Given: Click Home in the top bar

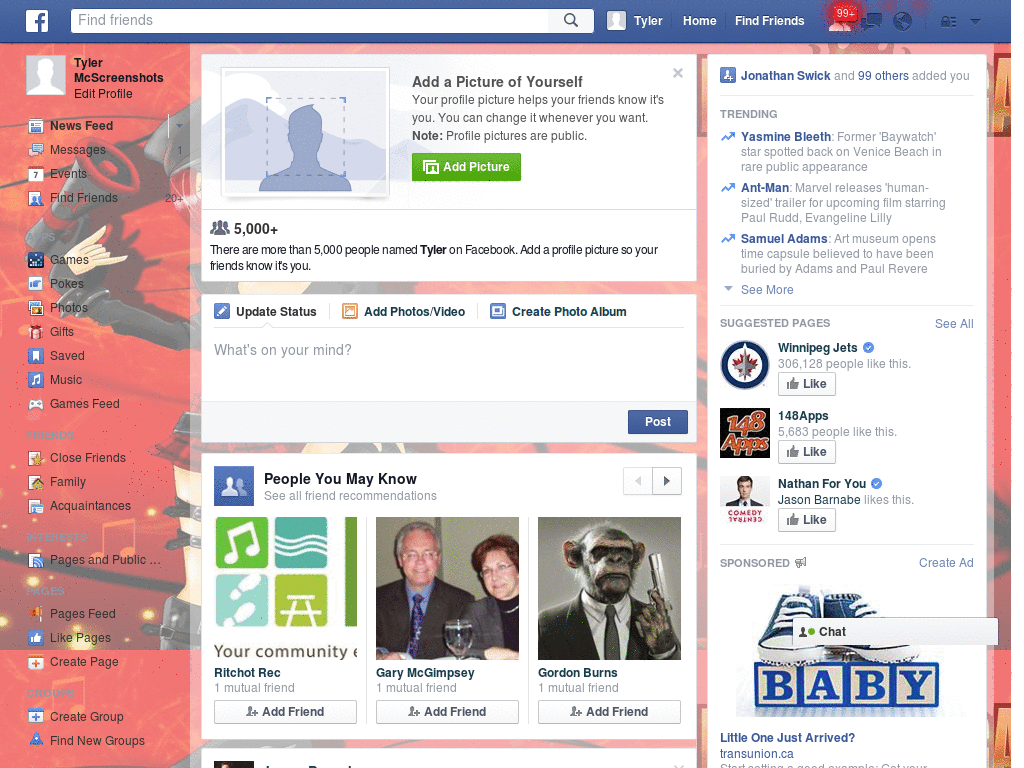Looking at the screenshot, I should 699,21.
